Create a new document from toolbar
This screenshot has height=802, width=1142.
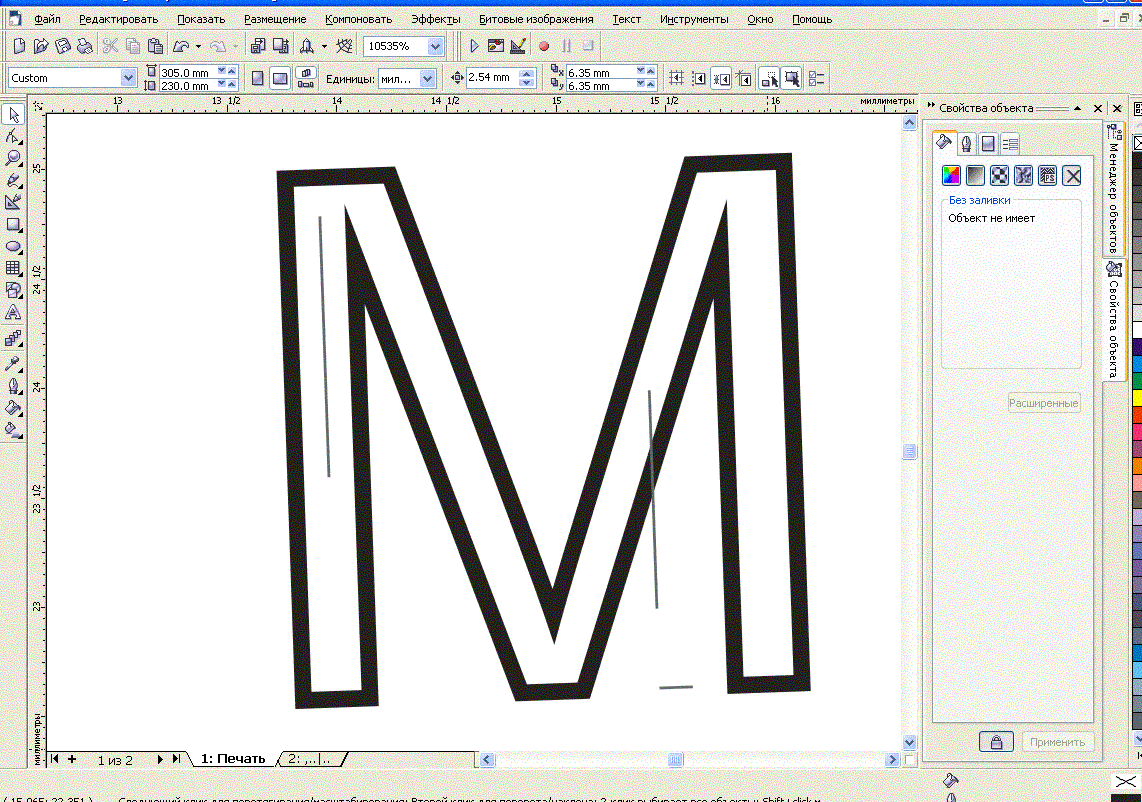click(20, 46)
